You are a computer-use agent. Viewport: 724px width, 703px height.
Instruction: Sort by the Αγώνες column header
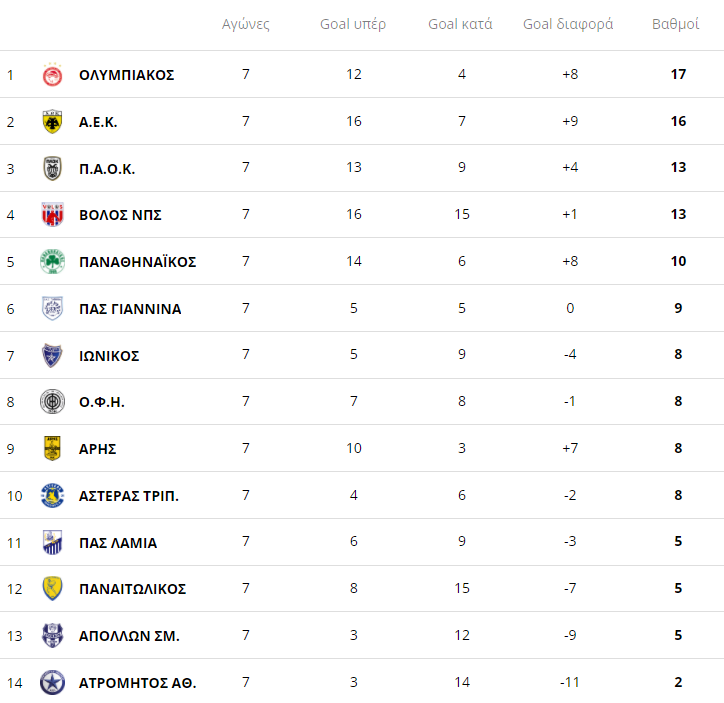click(x=246, y=24)
